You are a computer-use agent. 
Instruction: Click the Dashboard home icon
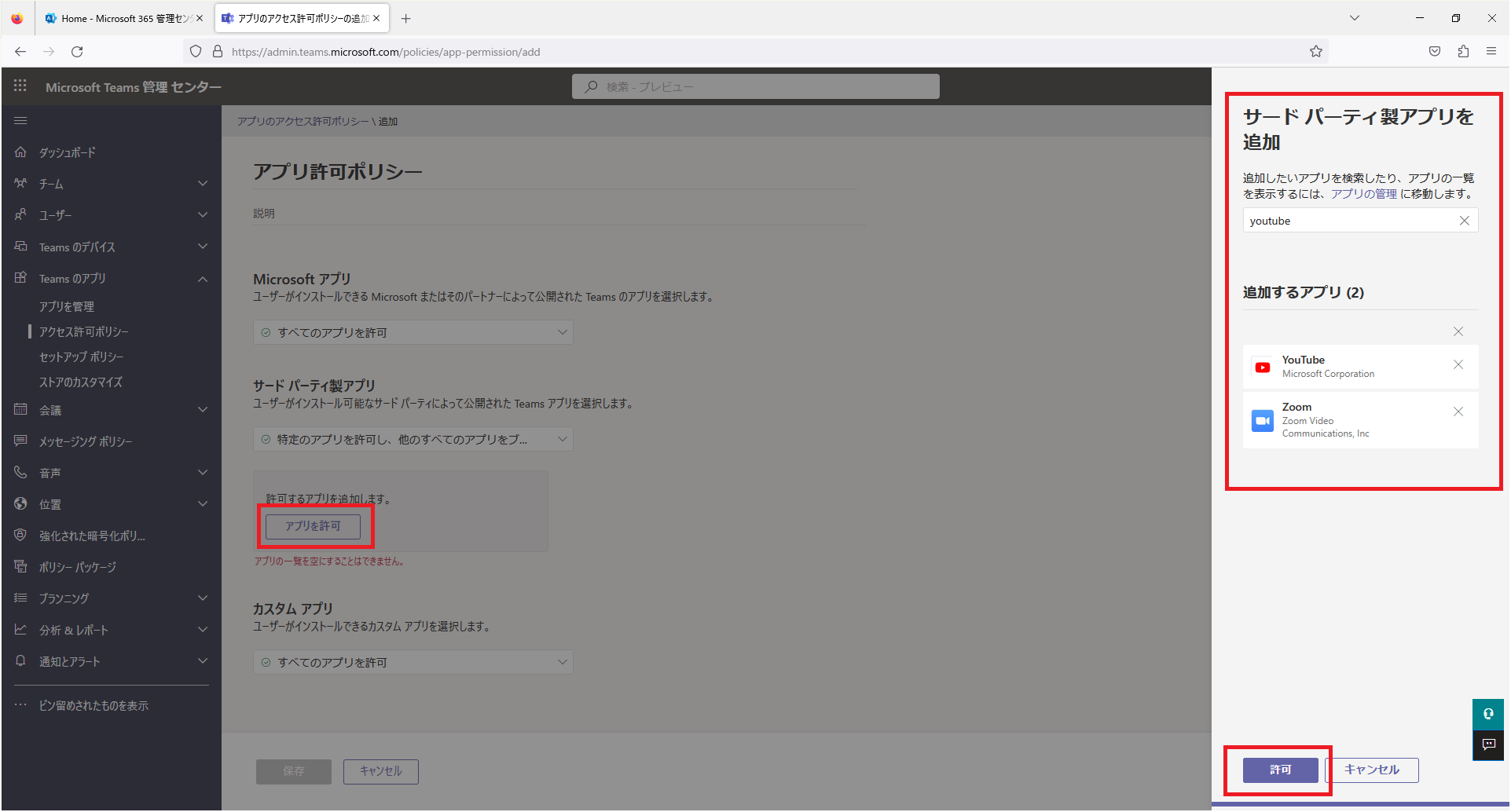20,152
